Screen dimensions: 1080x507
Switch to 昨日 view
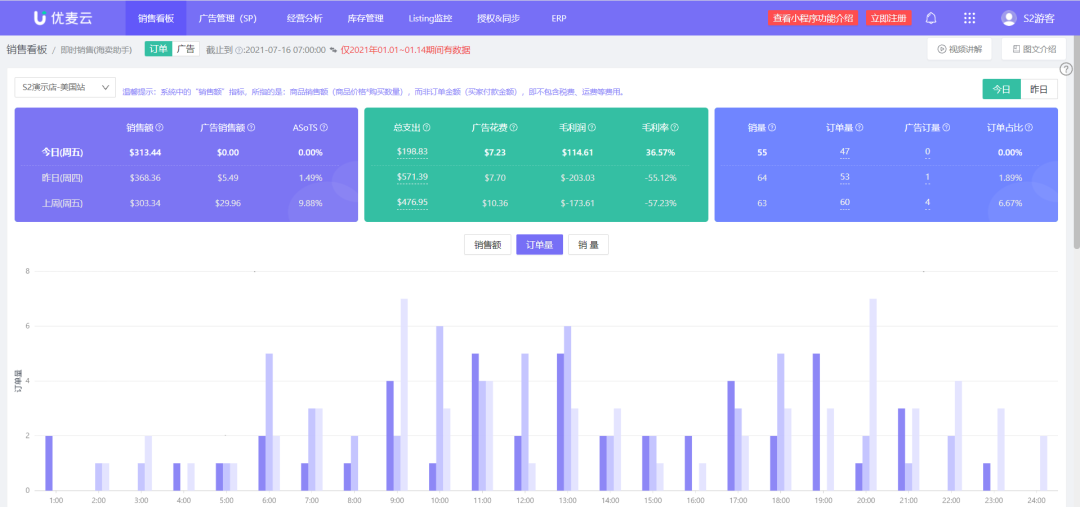pos(1039,89)
